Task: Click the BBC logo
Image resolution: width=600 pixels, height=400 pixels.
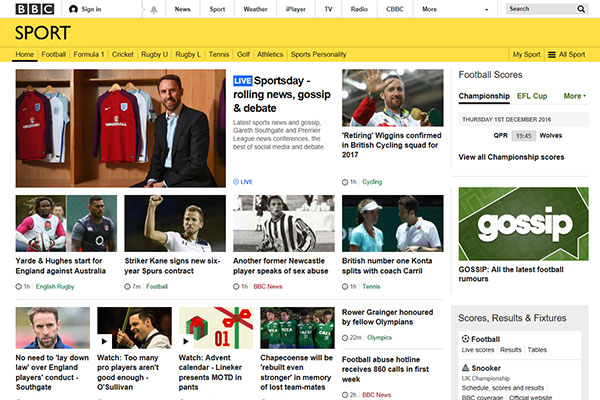Action: click(x=35, y=9)
